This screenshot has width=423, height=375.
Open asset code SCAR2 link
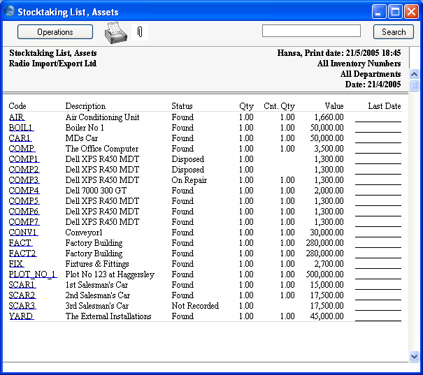pos(22,295)
